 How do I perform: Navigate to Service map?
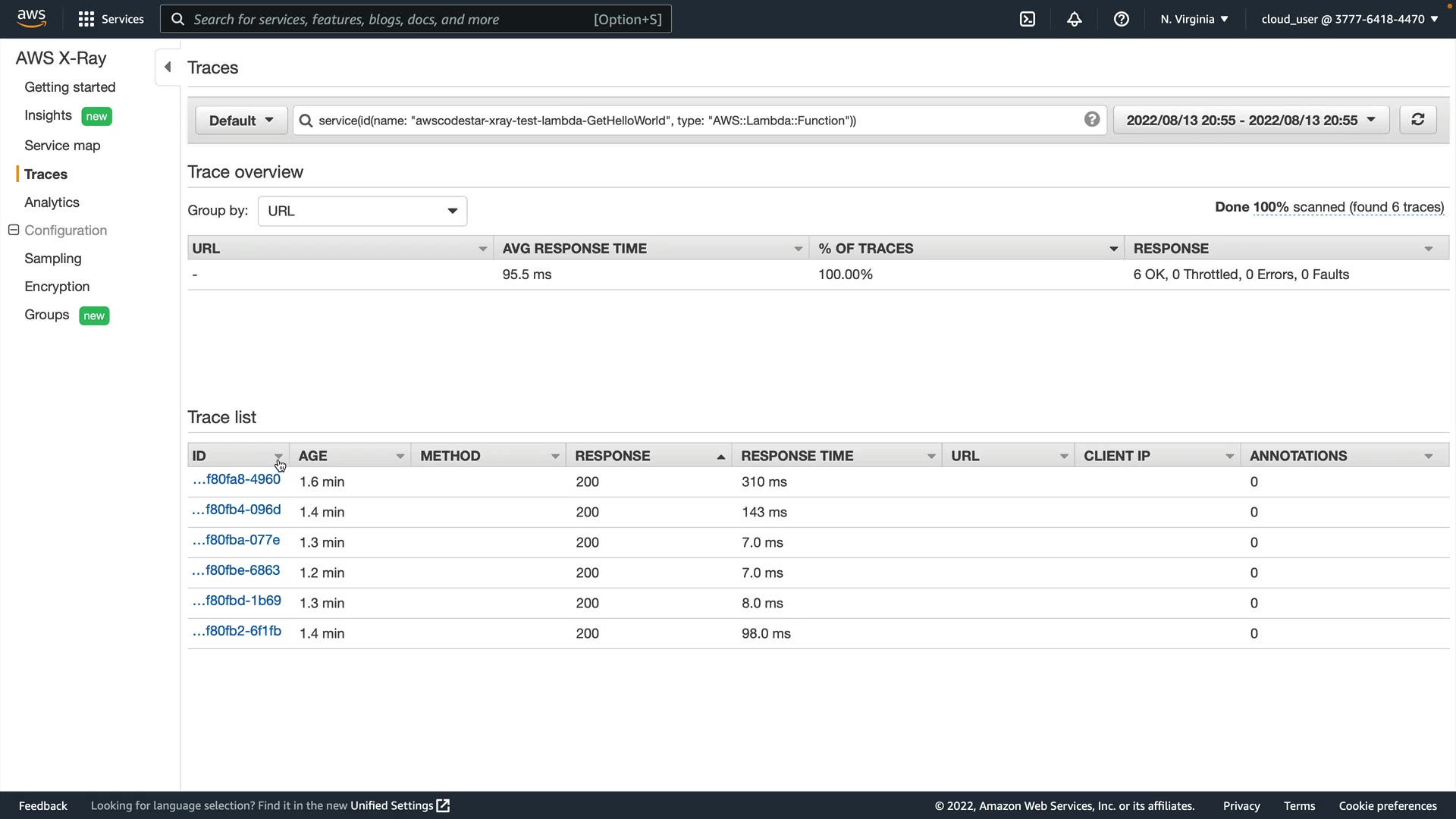click(62, 146)
